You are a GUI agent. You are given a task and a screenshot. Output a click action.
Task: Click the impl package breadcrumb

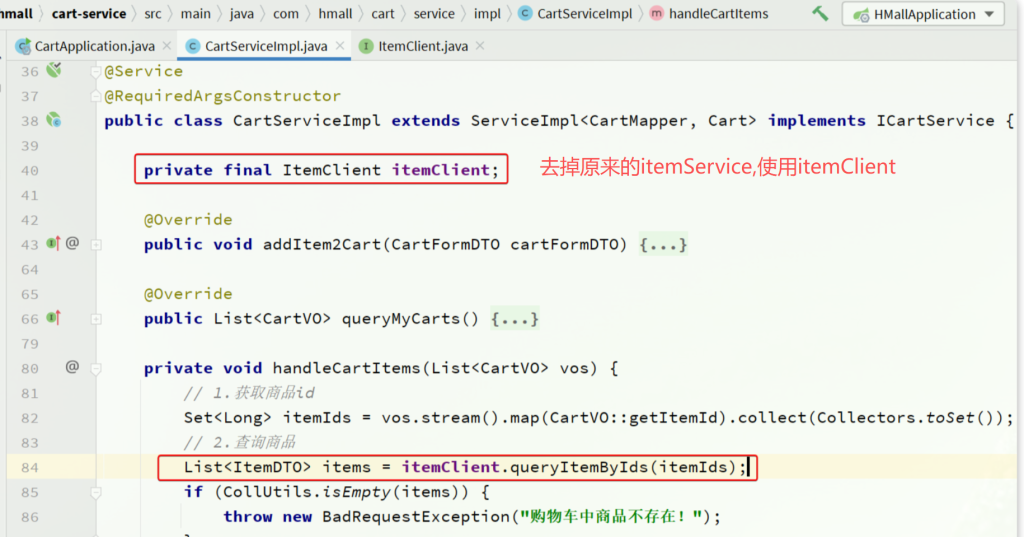coord(487,14)
